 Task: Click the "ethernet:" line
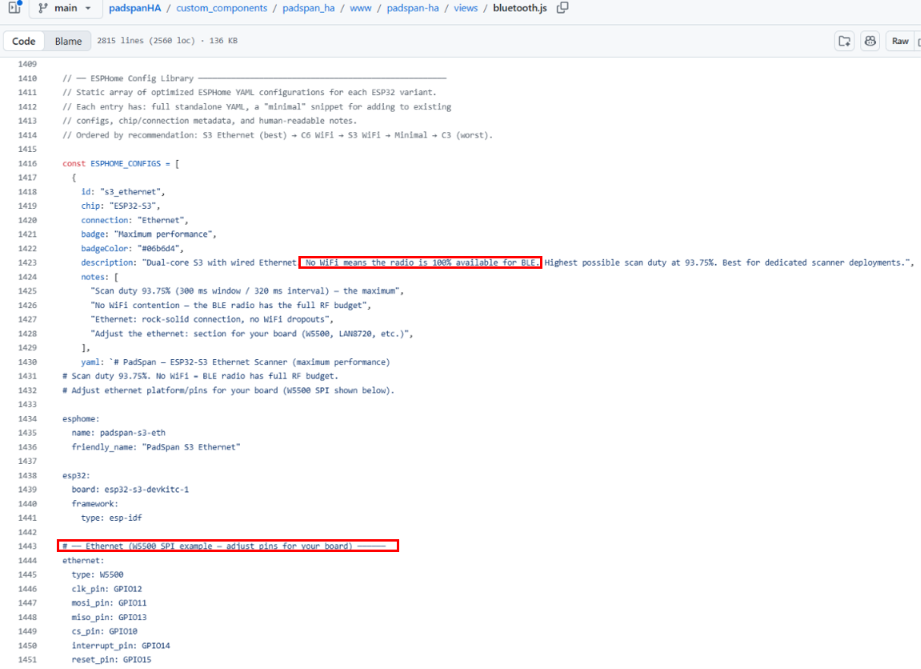click(x=83, y=560)
